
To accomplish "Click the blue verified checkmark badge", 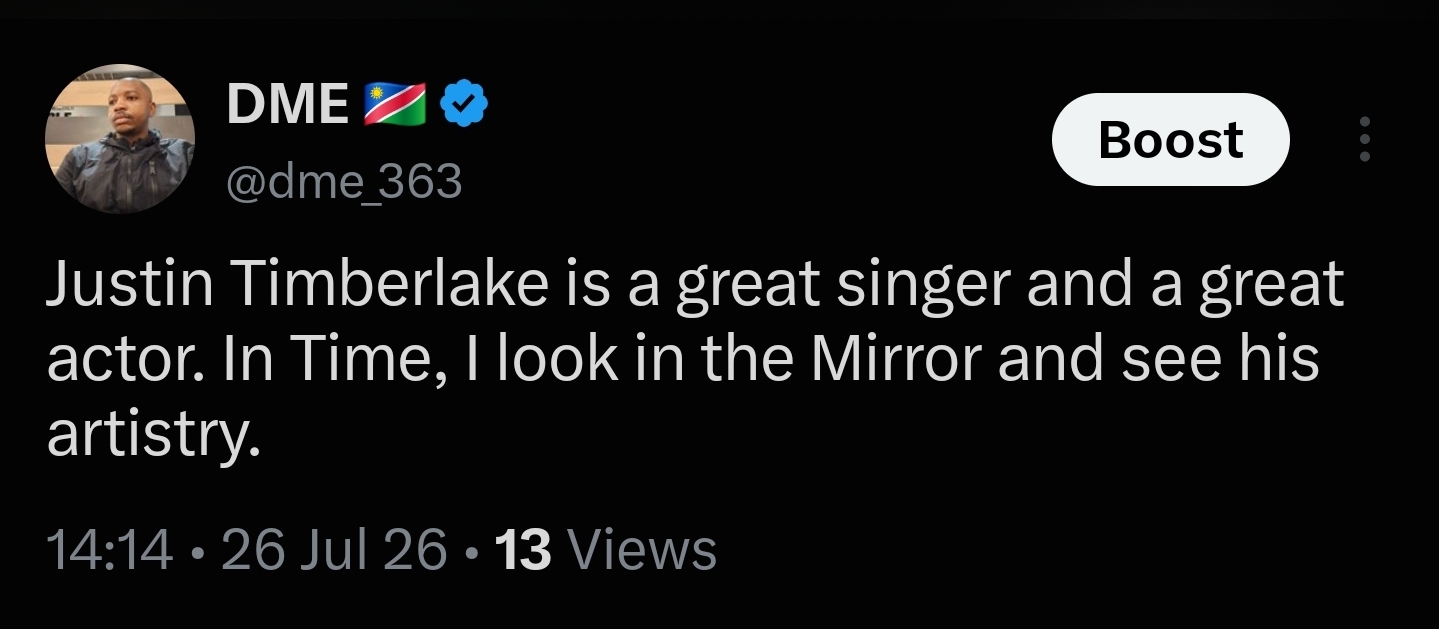I will (x=464, y=104).
